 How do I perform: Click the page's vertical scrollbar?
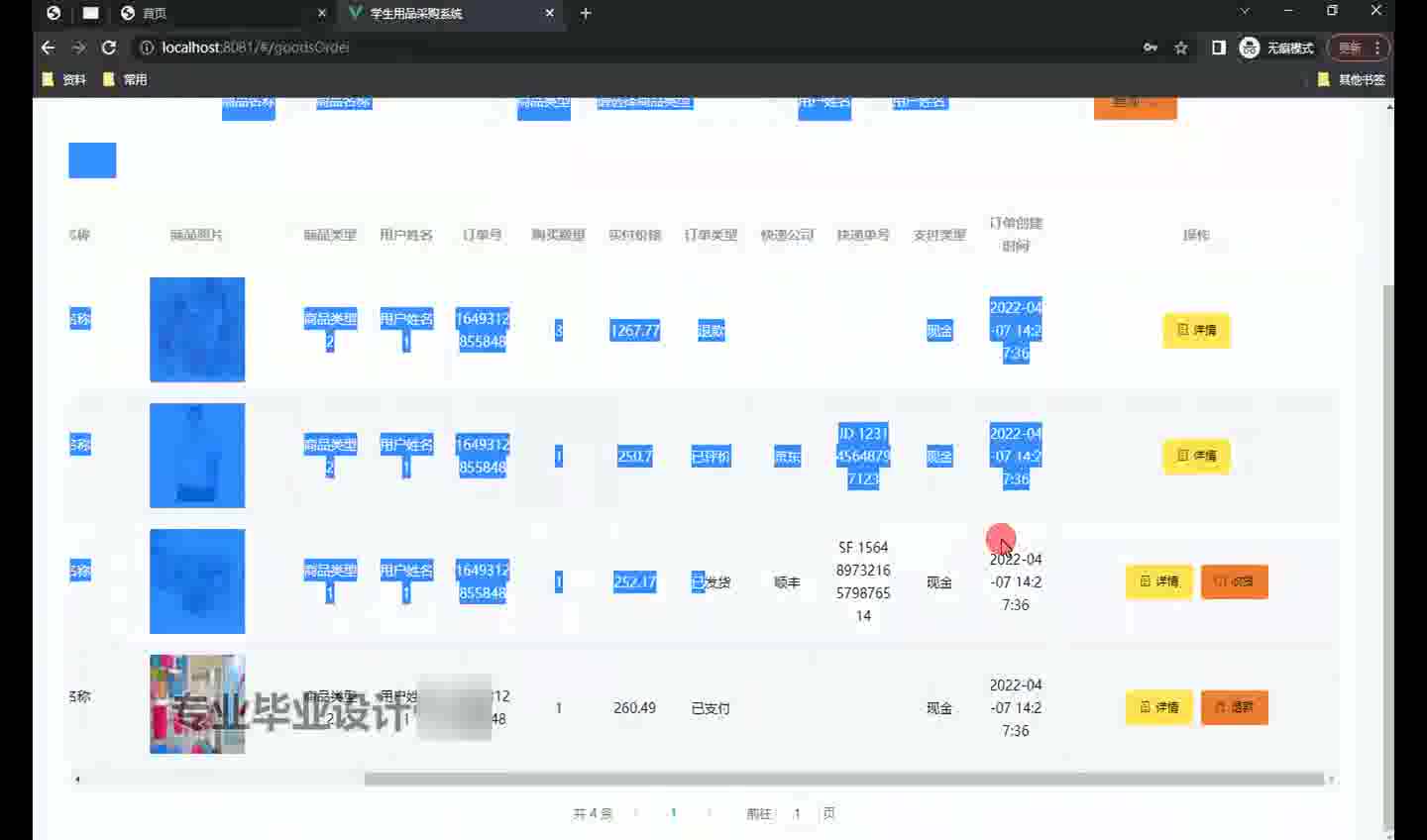pyautogui.click(x=1388, y=557)
